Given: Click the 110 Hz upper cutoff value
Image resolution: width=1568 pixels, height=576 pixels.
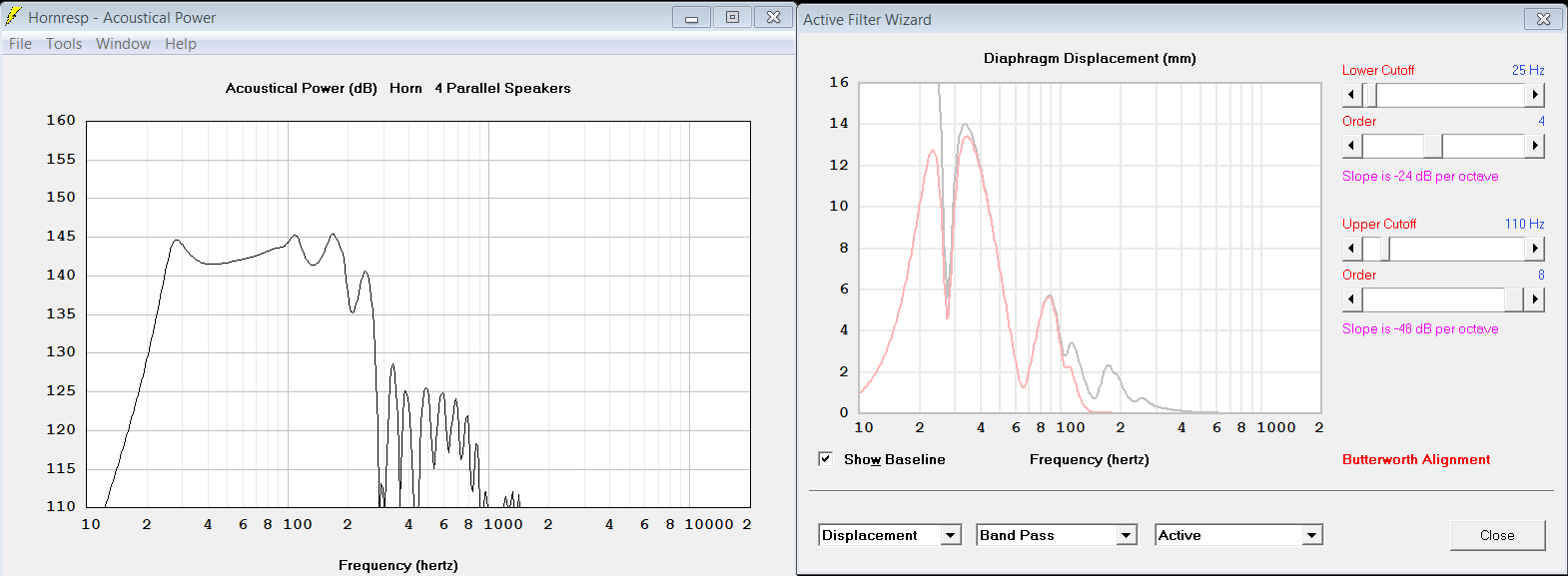Looking at the screenshot, I should [x=1525, y=224].
